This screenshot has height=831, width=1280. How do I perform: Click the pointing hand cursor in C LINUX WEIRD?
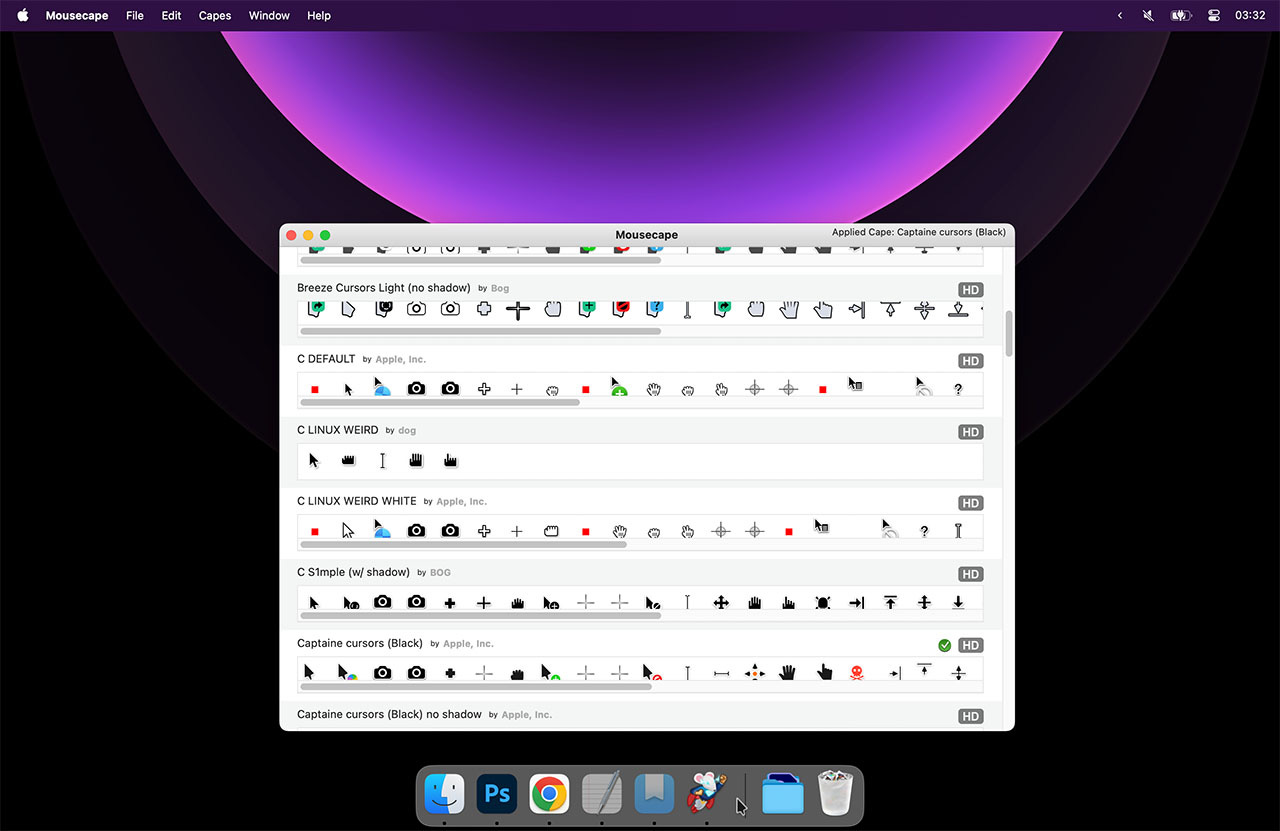[x=450, y=461]
